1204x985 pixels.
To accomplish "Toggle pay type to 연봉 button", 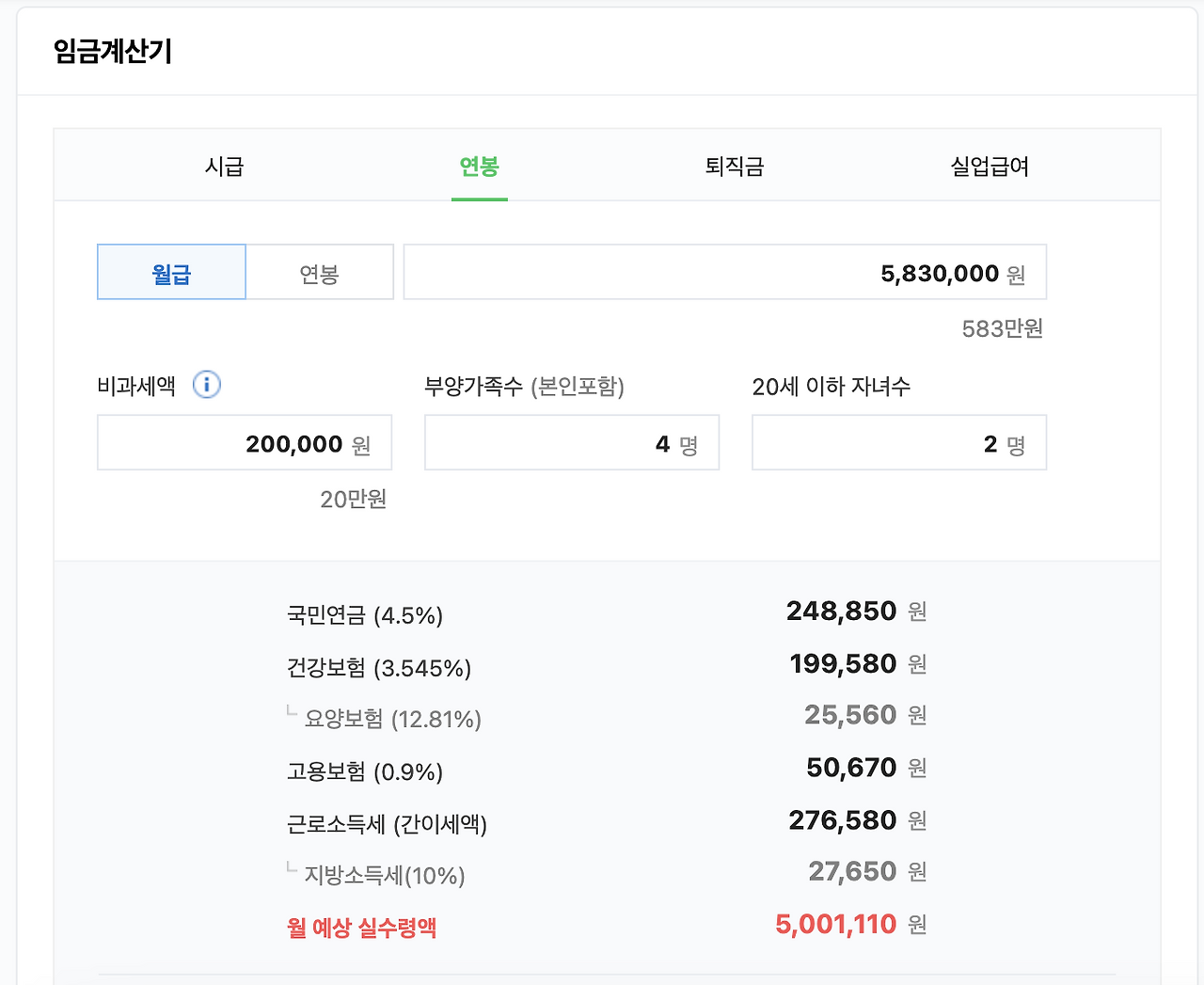I will [319, 273].
